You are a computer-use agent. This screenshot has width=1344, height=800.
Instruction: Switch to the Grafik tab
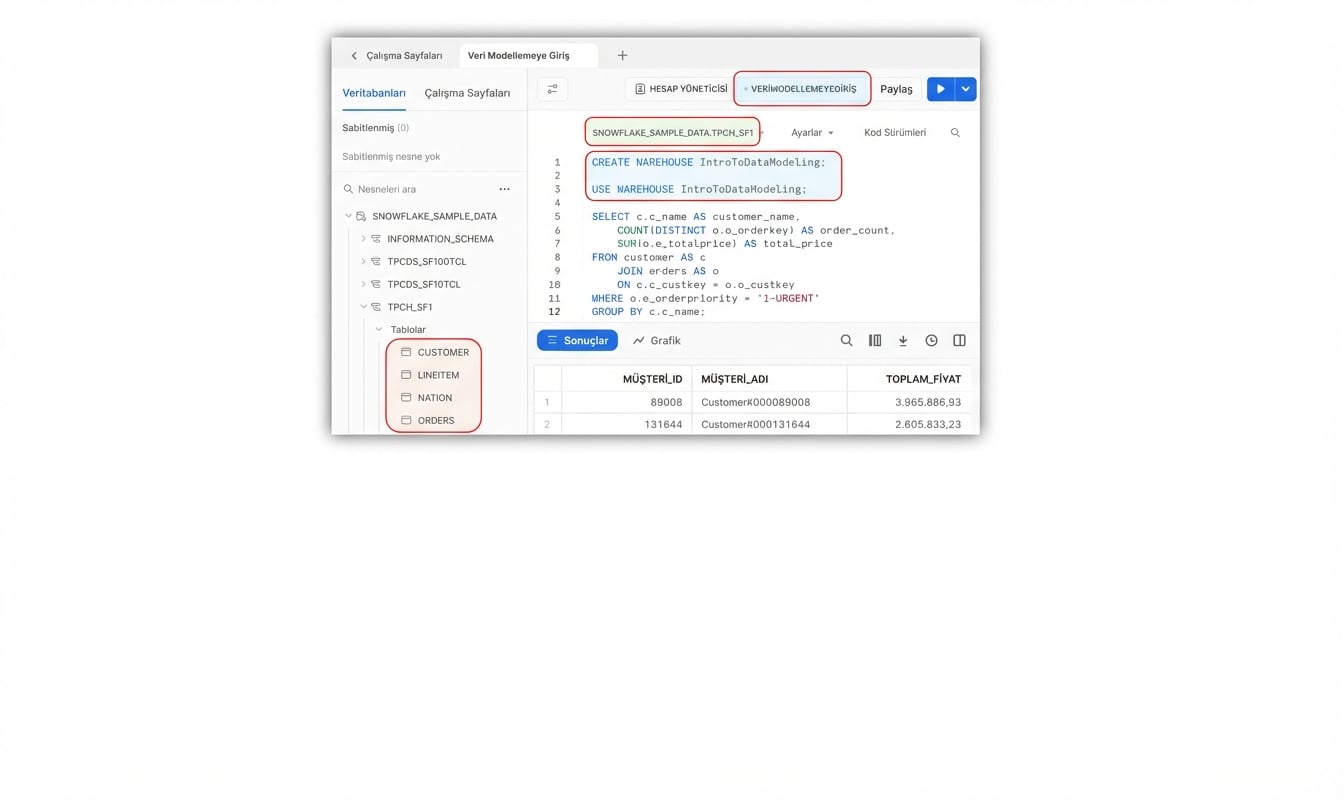click(x=657, y=341)
